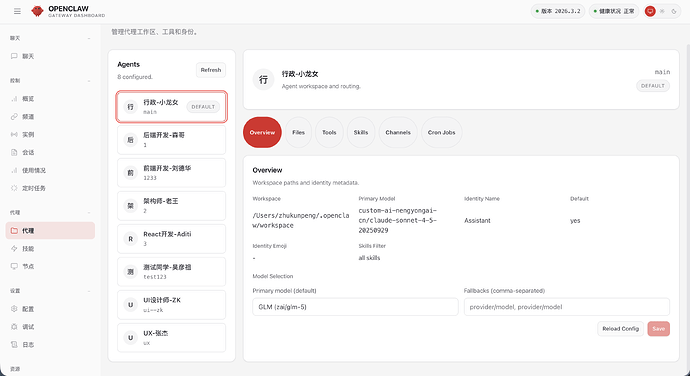Select the 行政-小龙女 agent card

(x=172, y=107)
